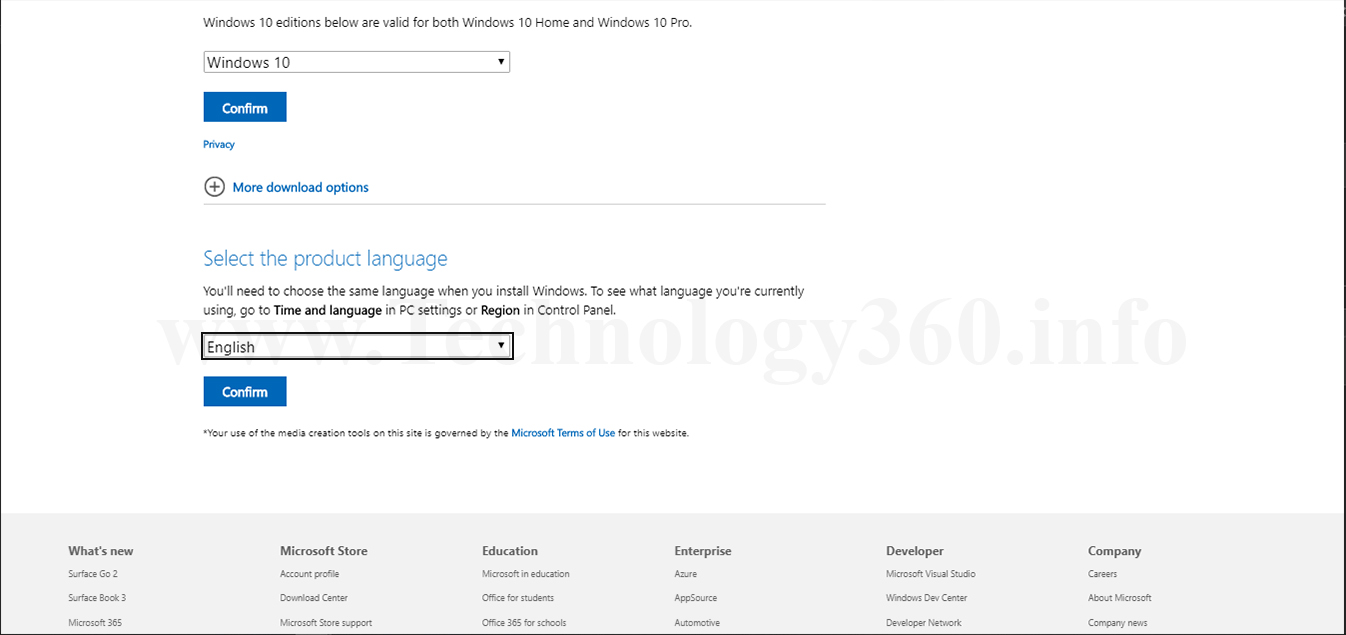Click the Company footer heading
Screen dimensions: 1346x635
pyautogui.click(x=1115, y=551)
